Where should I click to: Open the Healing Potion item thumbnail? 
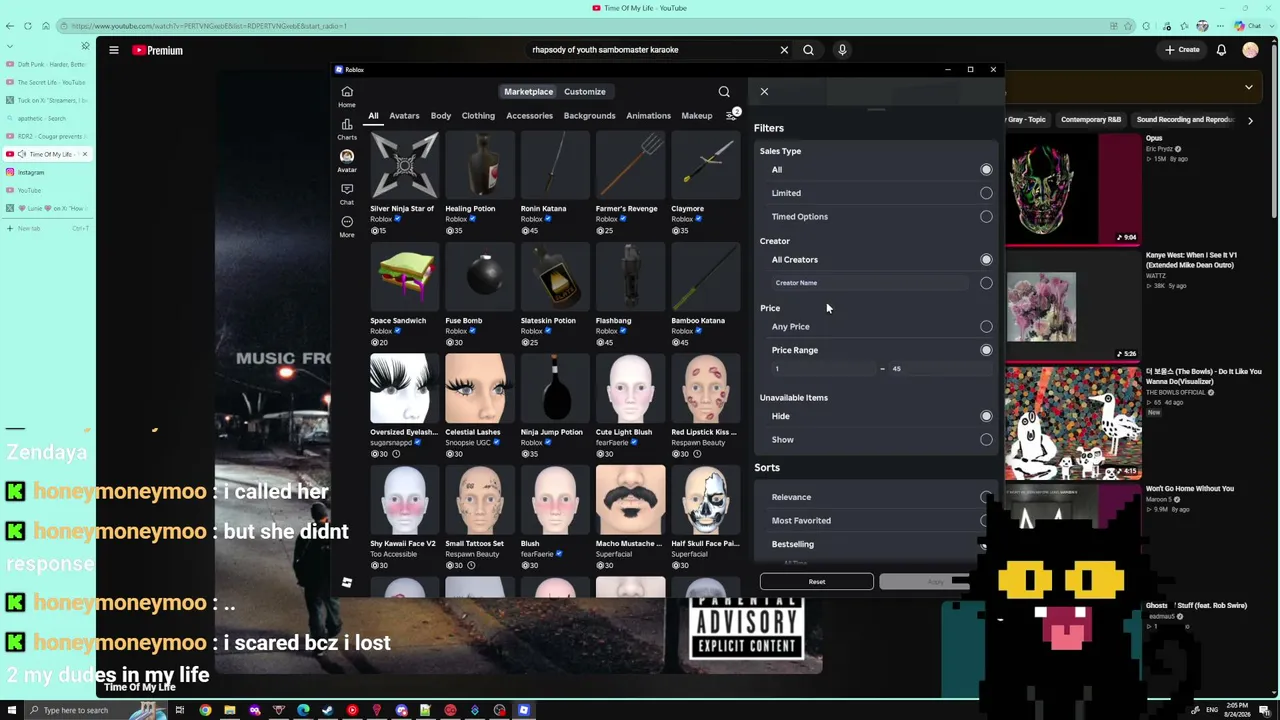tap(479, 166)
